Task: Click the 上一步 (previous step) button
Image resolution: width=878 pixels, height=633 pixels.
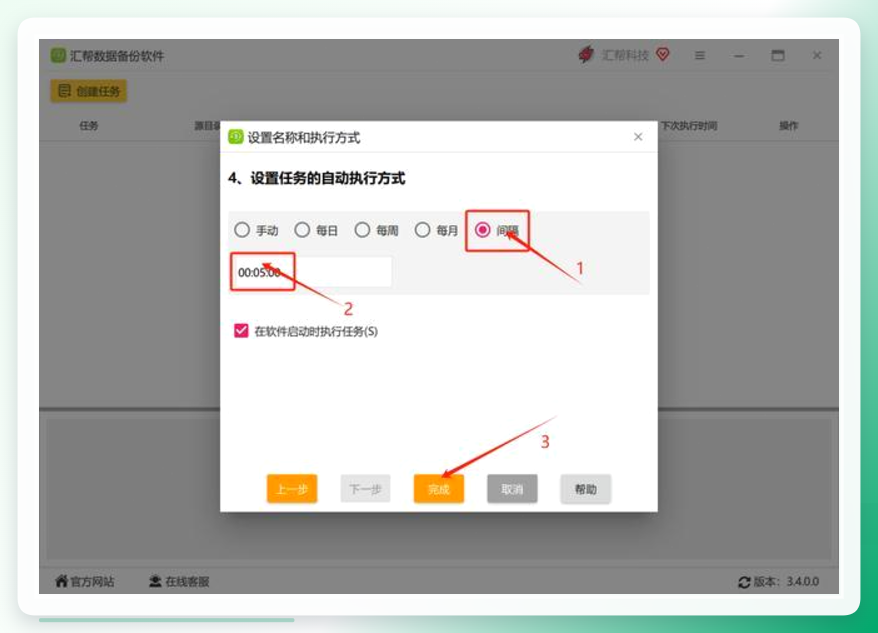Action: (292, 488)
